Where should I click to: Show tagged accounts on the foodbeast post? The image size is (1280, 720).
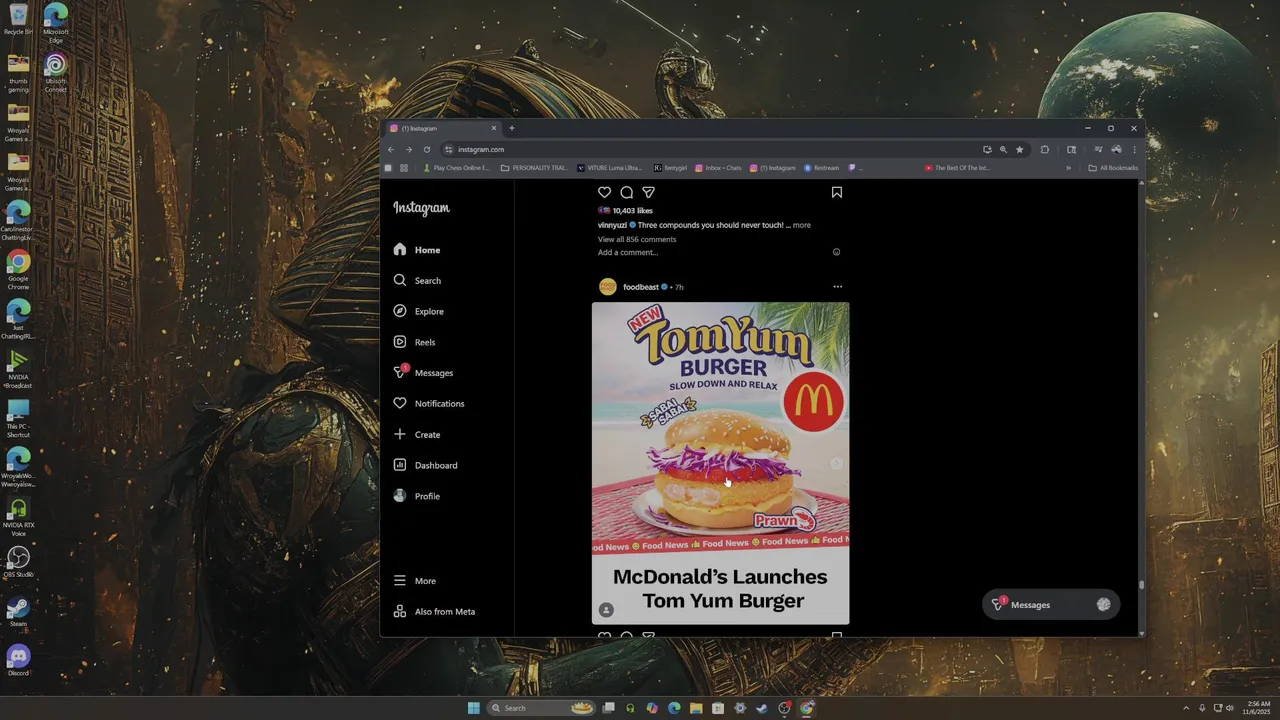click(606, 610)
